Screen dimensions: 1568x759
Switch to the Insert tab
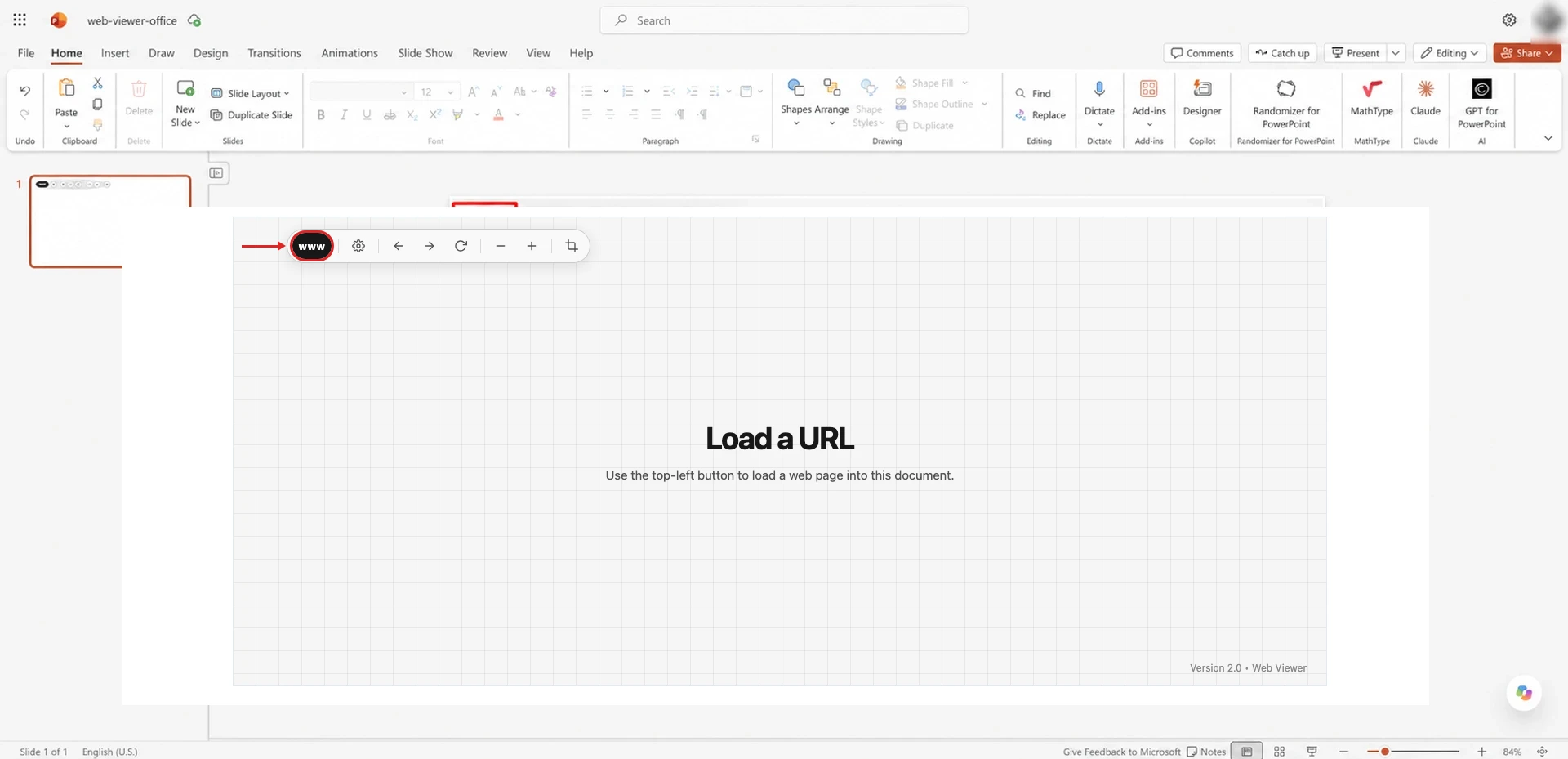coord(115,53)
